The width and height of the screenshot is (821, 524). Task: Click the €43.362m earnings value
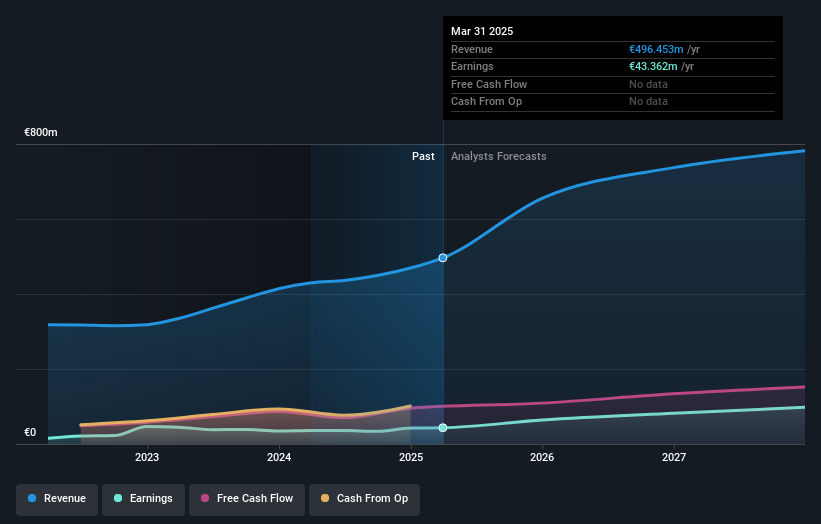click(653, 66)
